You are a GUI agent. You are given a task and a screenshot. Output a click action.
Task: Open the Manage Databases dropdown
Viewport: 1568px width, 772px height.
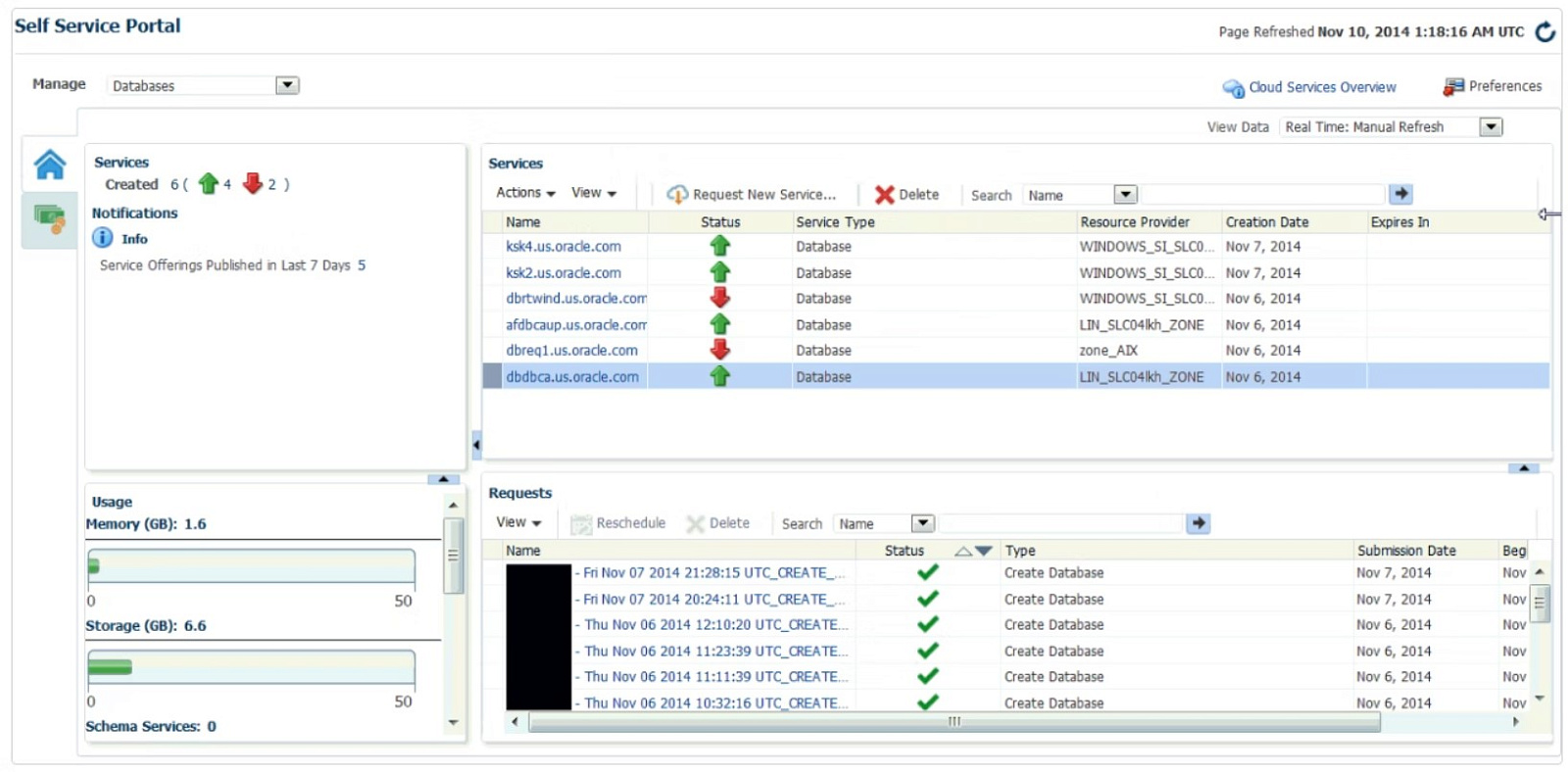point(287,85)
